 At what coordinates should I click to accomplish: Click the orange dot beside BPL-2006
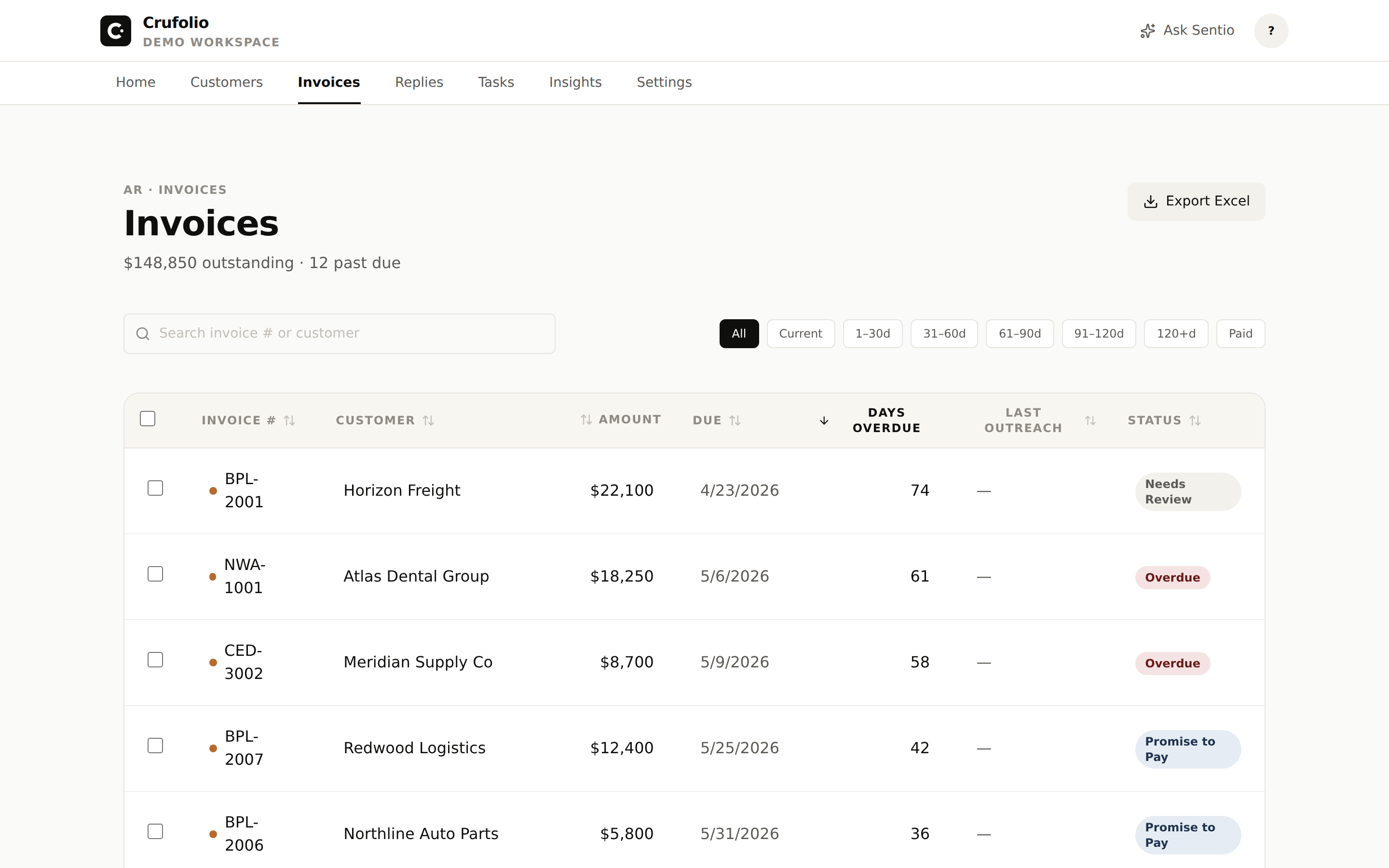[x=213, y=834]
